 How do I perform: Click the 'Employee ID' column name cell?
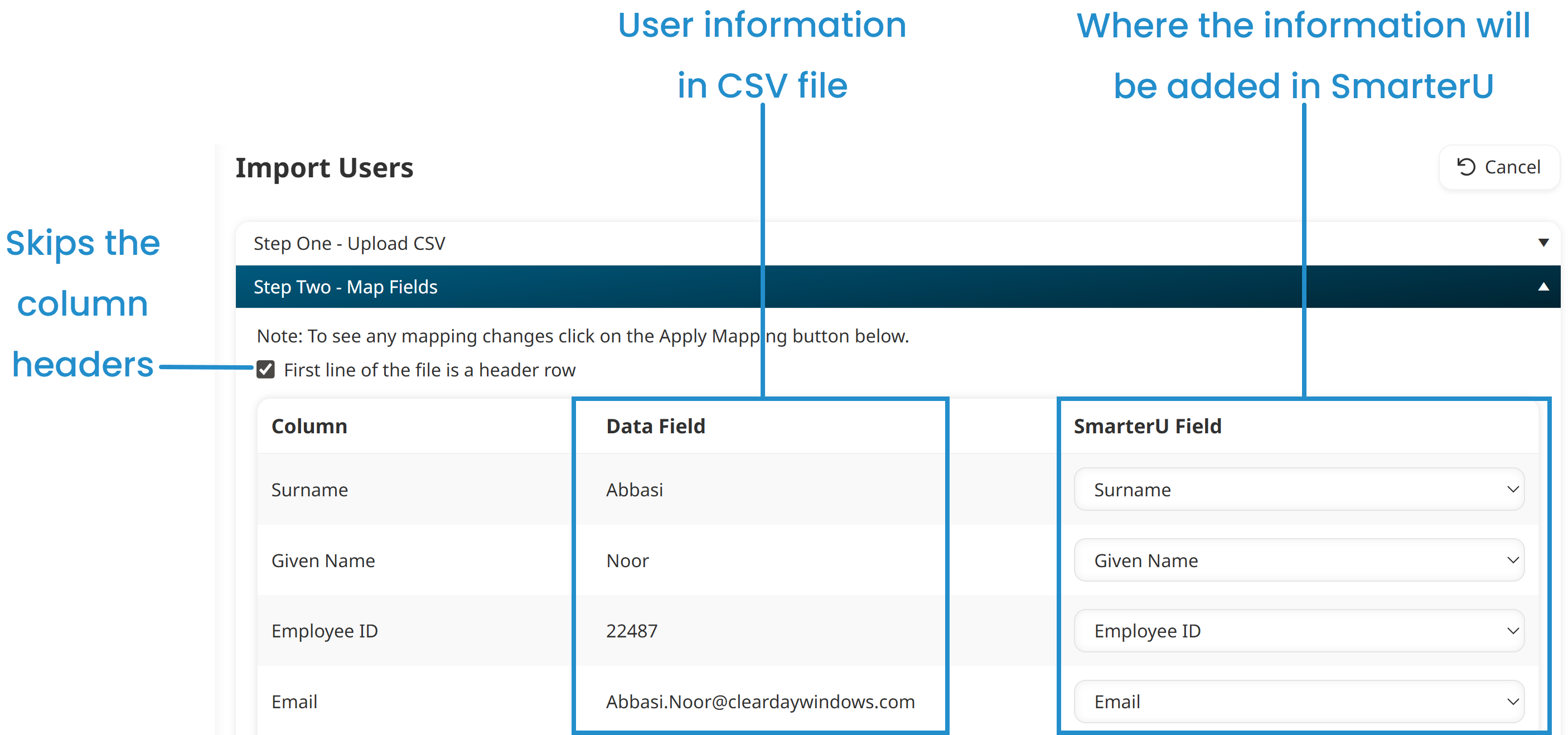point(325,631)
